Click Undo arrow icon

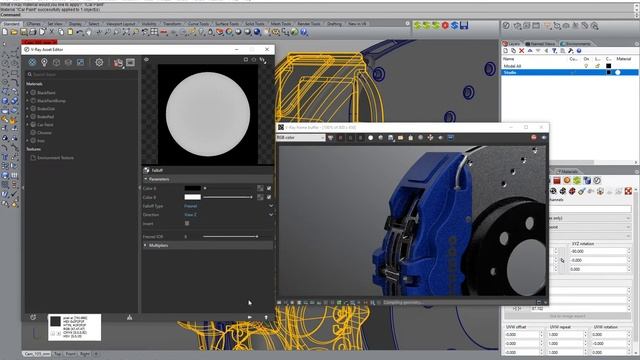click(80, 31)
